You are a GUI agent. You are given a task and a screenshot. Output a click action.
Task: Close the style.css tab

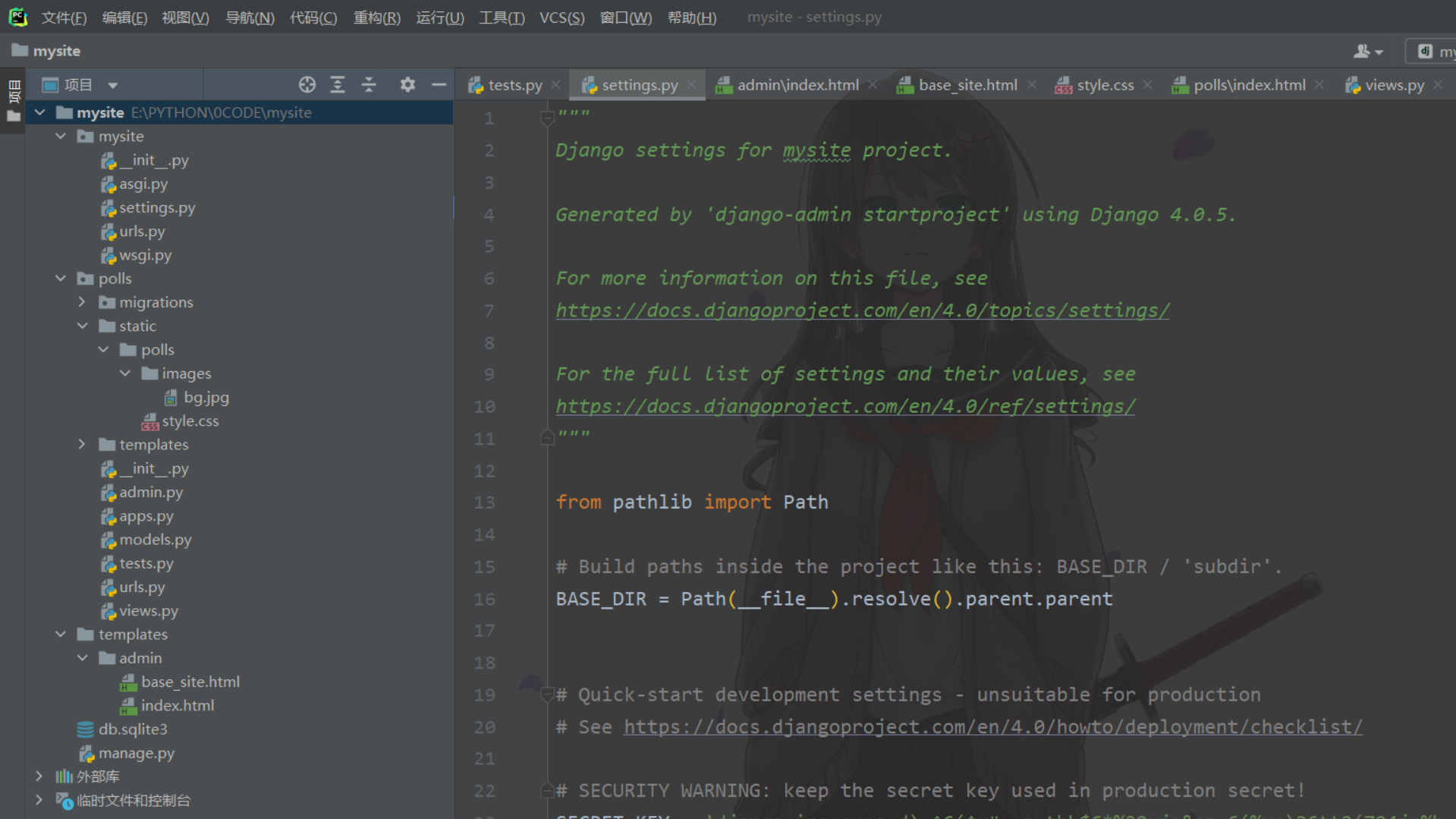point(1147,85)
